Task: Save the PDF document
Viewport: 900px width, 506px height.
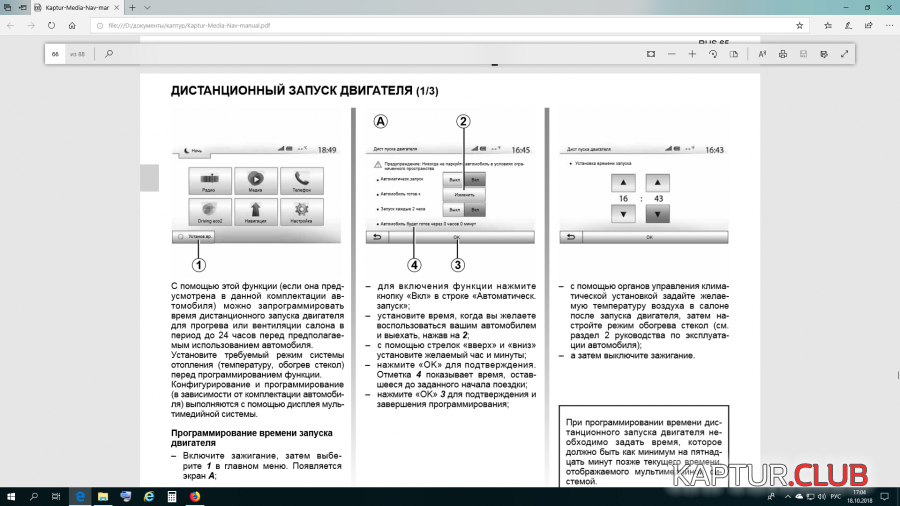Action: click(803, 53)
